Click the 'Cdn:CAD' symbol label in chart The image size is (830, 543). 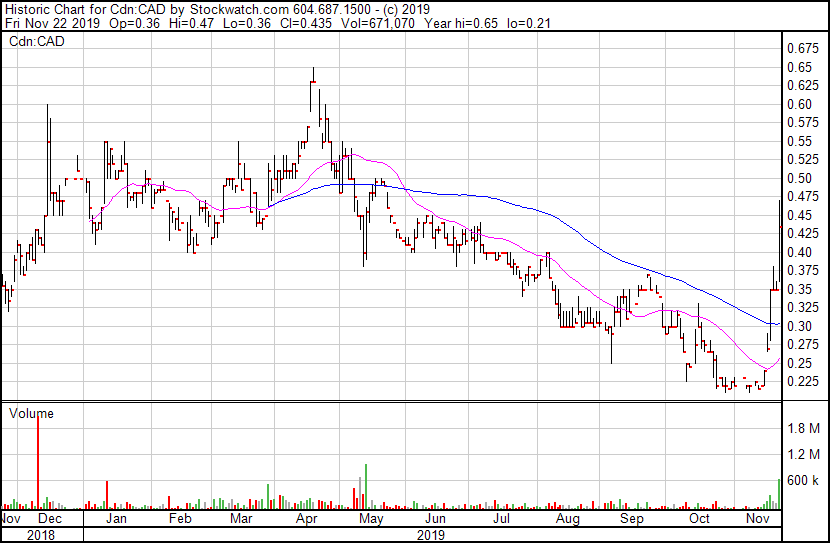37,41
